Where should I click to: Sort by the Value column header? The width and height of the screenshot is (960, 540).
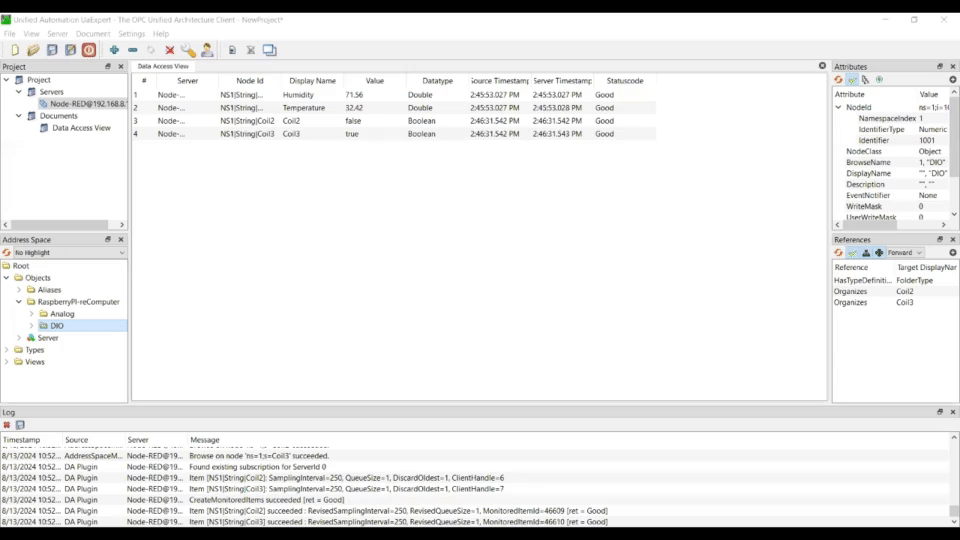(x=375, y=81)
